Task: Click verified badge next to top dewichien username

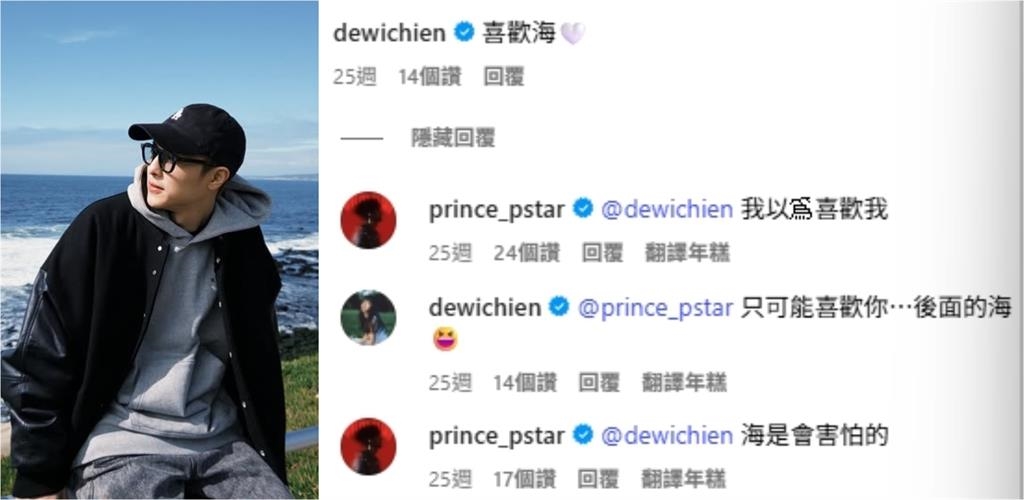Action: (x=464, y=32)
